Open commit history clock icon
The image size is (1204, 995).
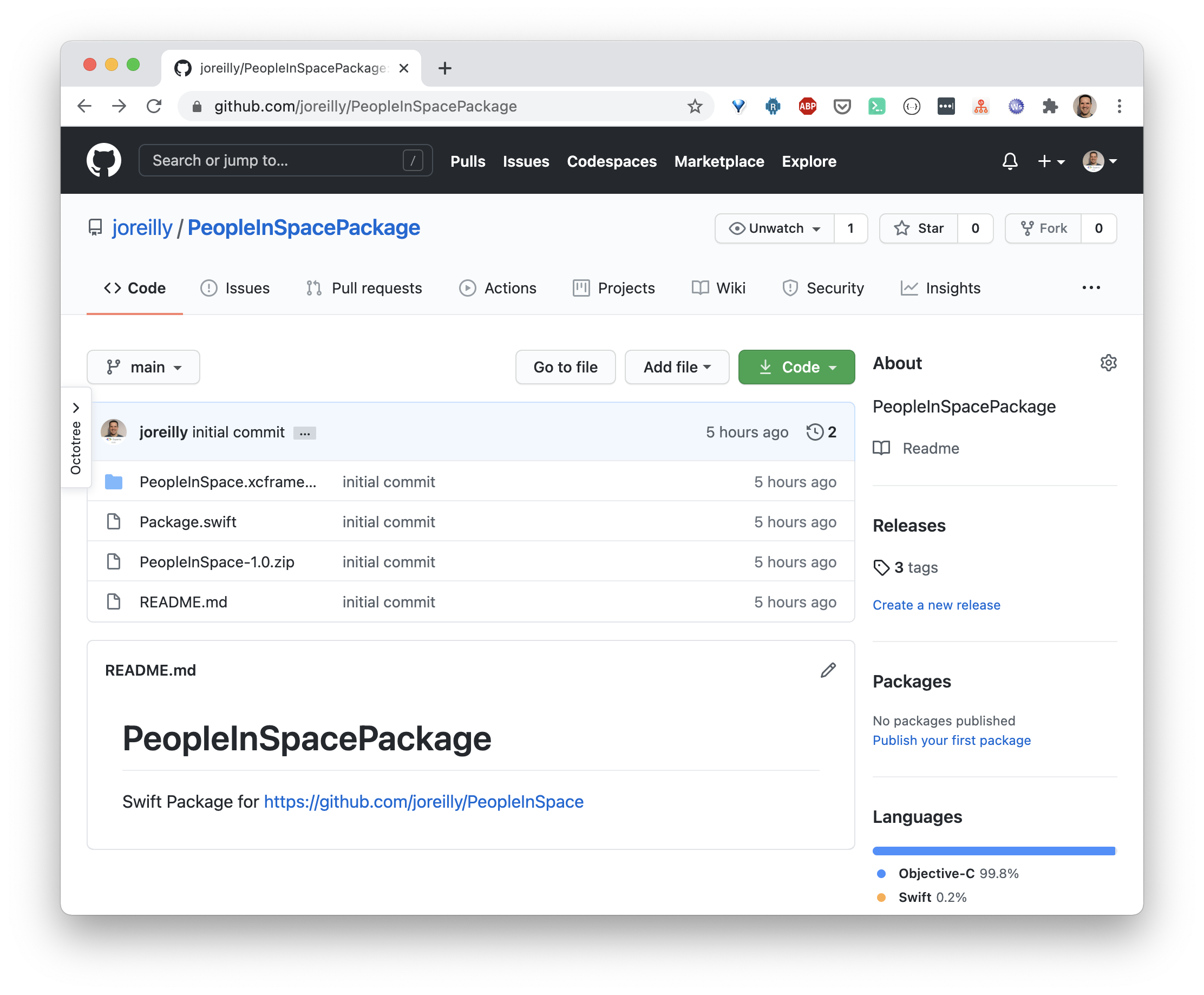click(814, 431)
